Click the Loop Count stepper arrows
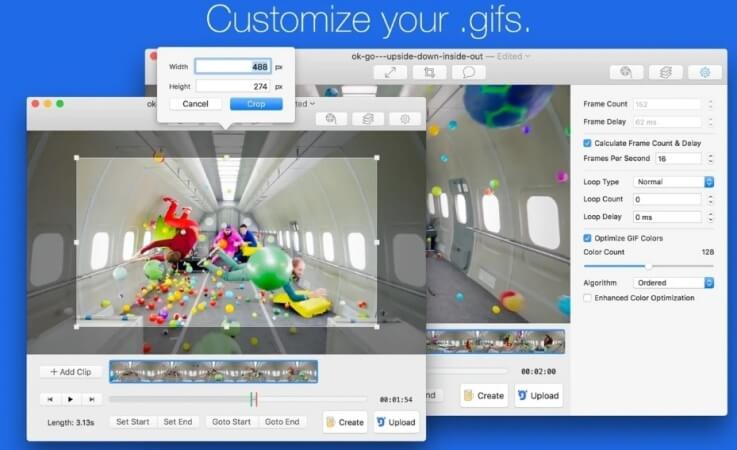This screenshot has height=450, width=737. coord(710,199)
